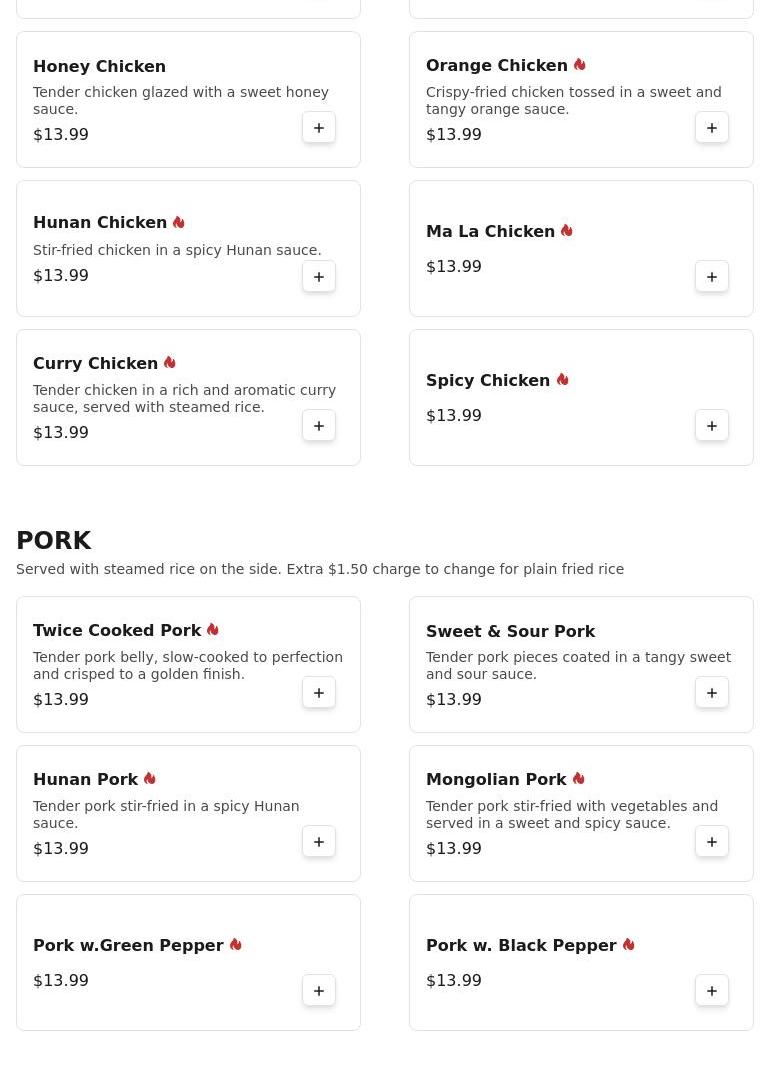Add Ma La Chicken to cart

pos(712,277)
